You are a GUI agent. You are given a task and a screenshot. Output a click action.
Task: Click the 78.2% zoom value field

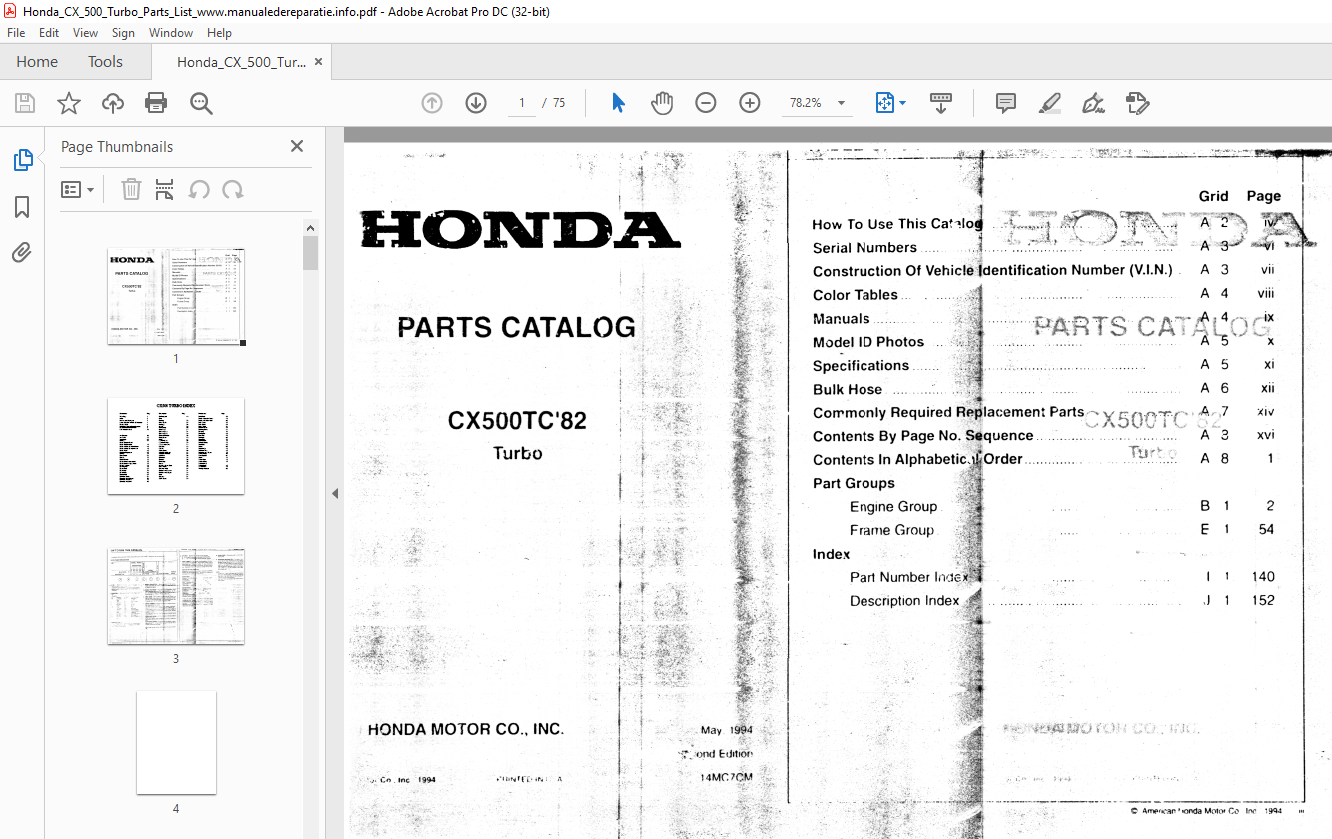[805, 103]
